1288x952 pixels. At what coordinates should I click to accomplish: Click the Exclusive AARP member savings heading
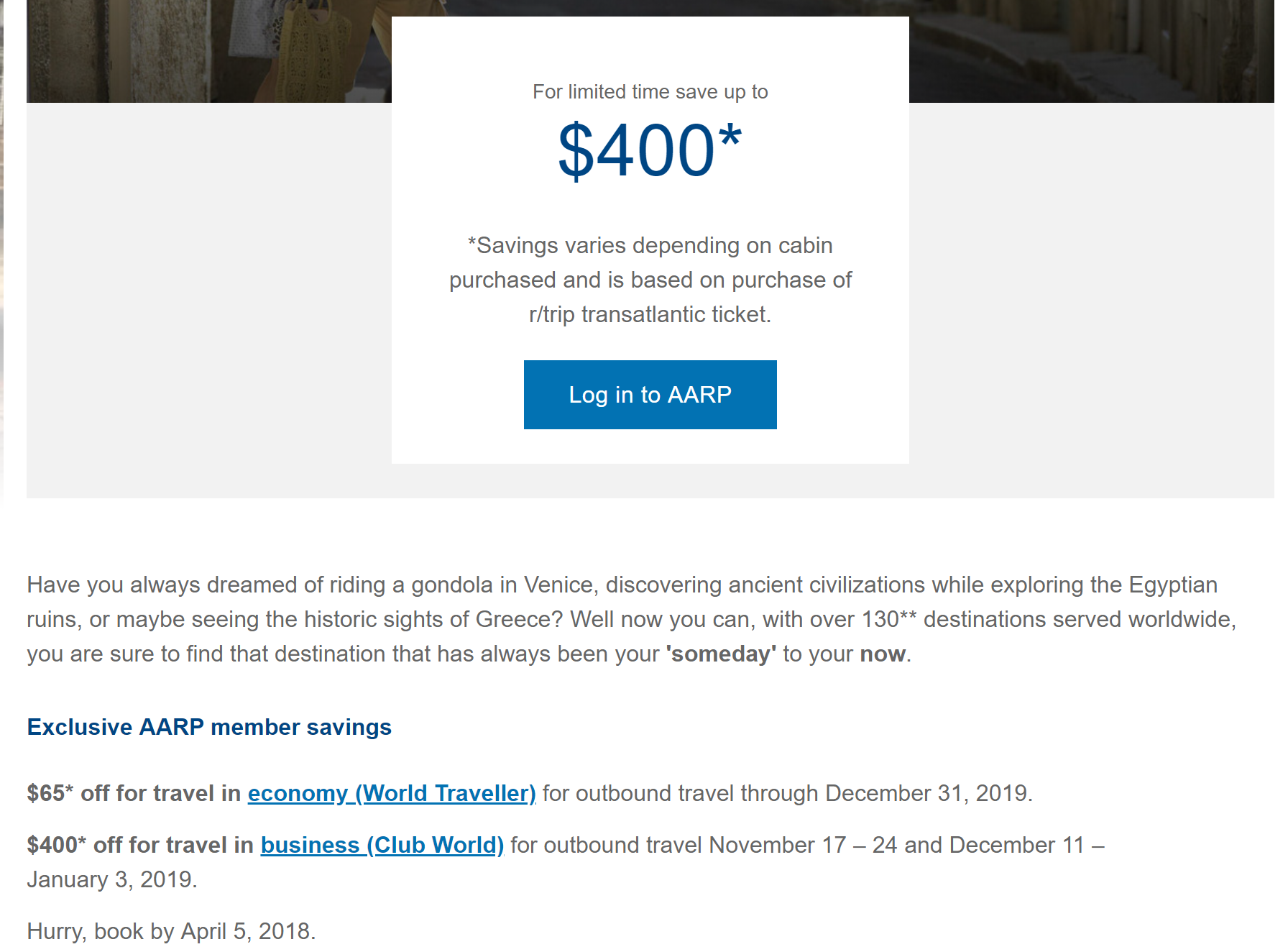209,727
